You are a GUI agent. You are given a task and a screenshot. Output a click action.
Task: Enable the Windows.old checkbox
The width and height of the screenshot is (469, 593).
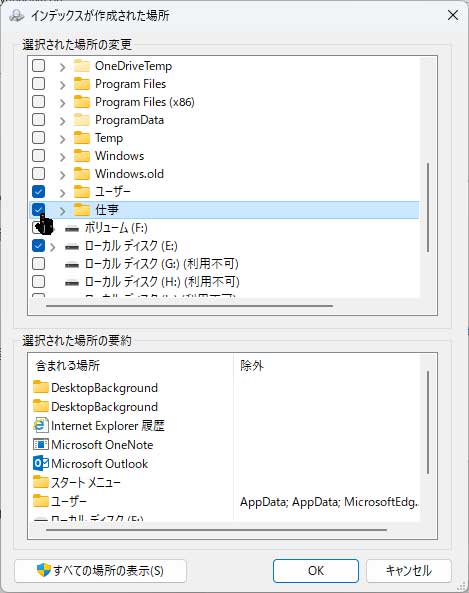coord(39,174)
